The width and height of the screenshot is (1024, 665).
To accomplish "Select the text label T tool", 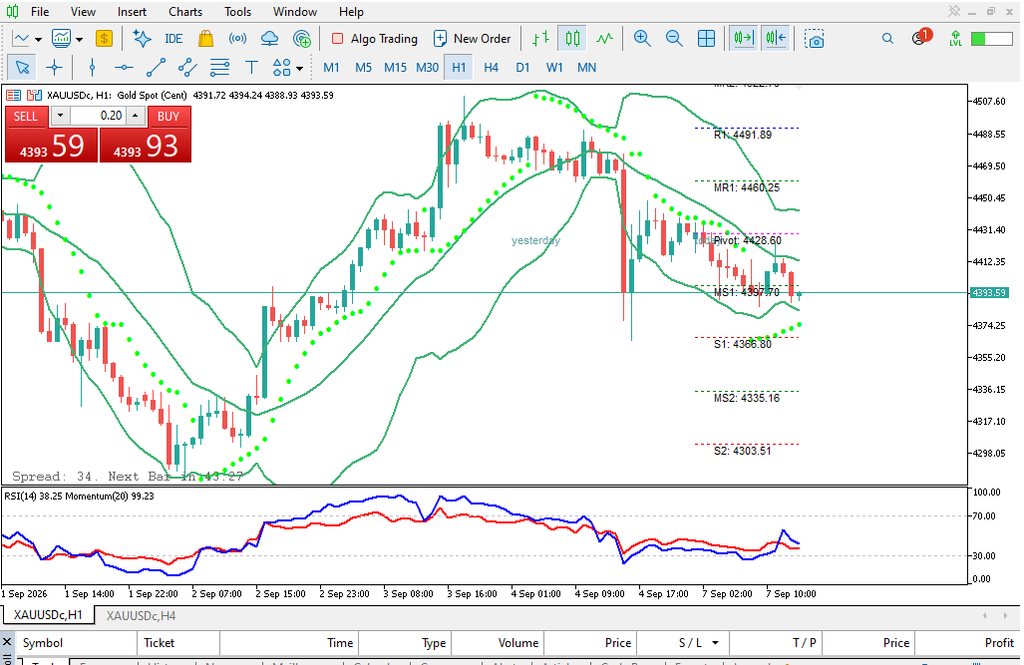I will coord(251,67).
